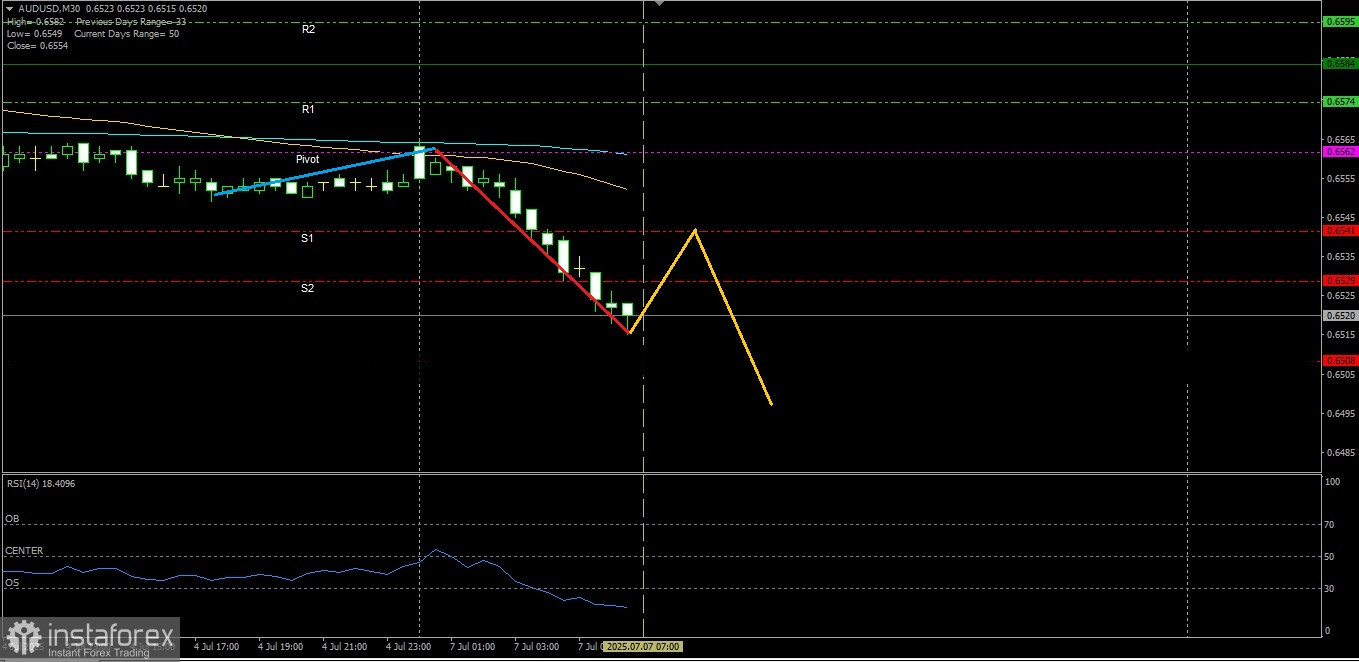Viewport: 1359px width, 662px height.
Task: Click the RSI(14) 18.4096 indicator label
Action: pos(41,484)
